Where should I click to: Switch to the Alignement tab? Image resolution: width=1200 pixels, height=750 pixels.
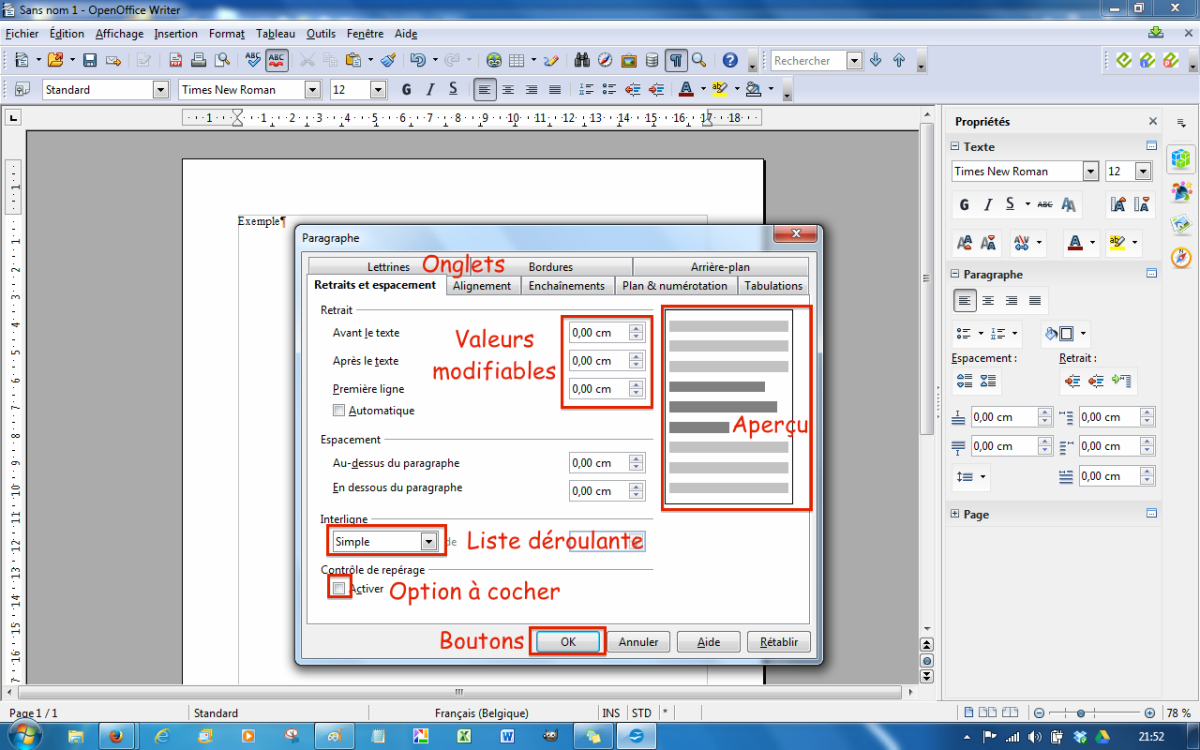[482, 286]
